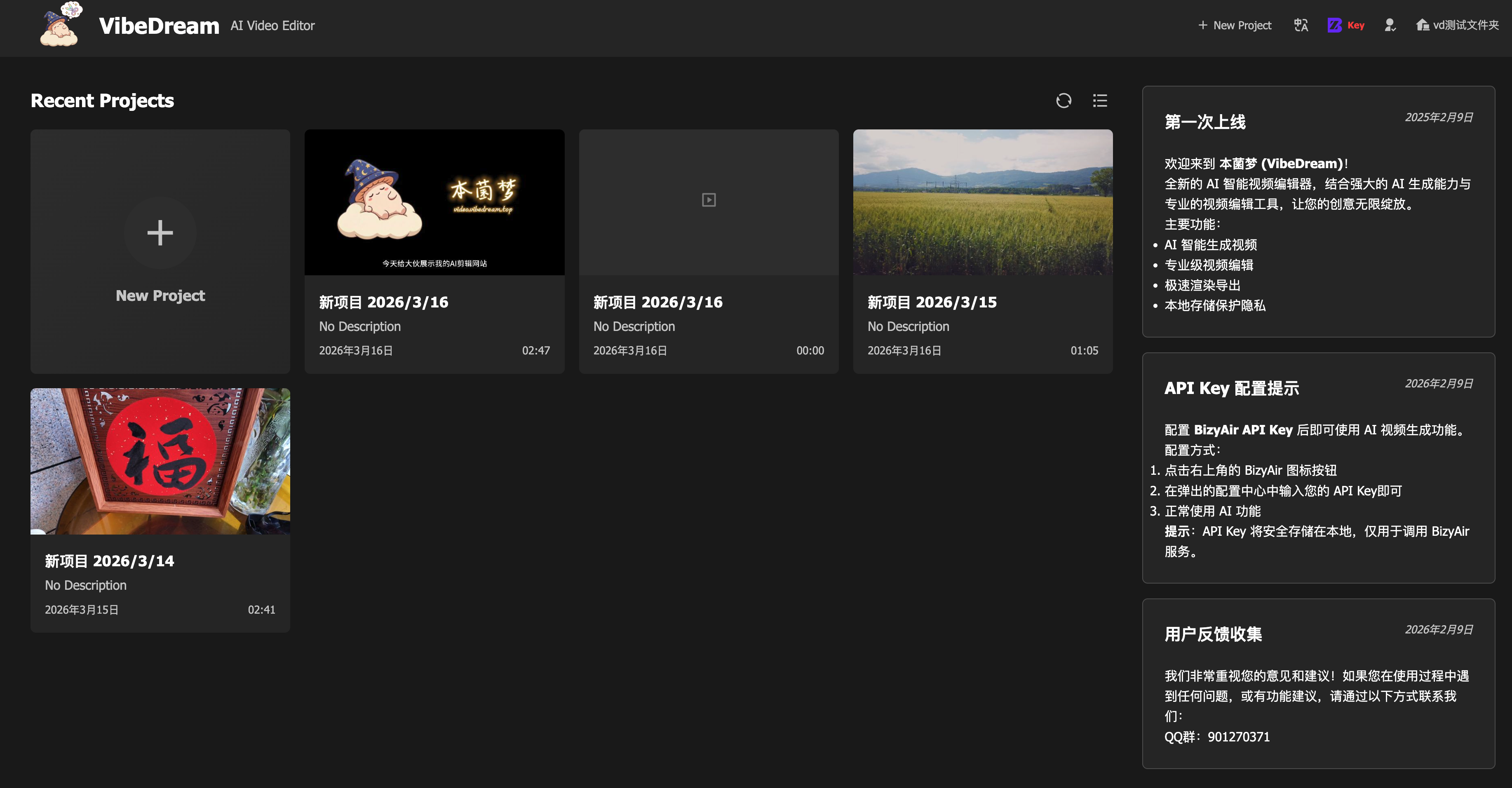This screenshot has height=788, width=1512.
Task: Click the placeholder play icon on empty project
Action: [x=709, y=200]
